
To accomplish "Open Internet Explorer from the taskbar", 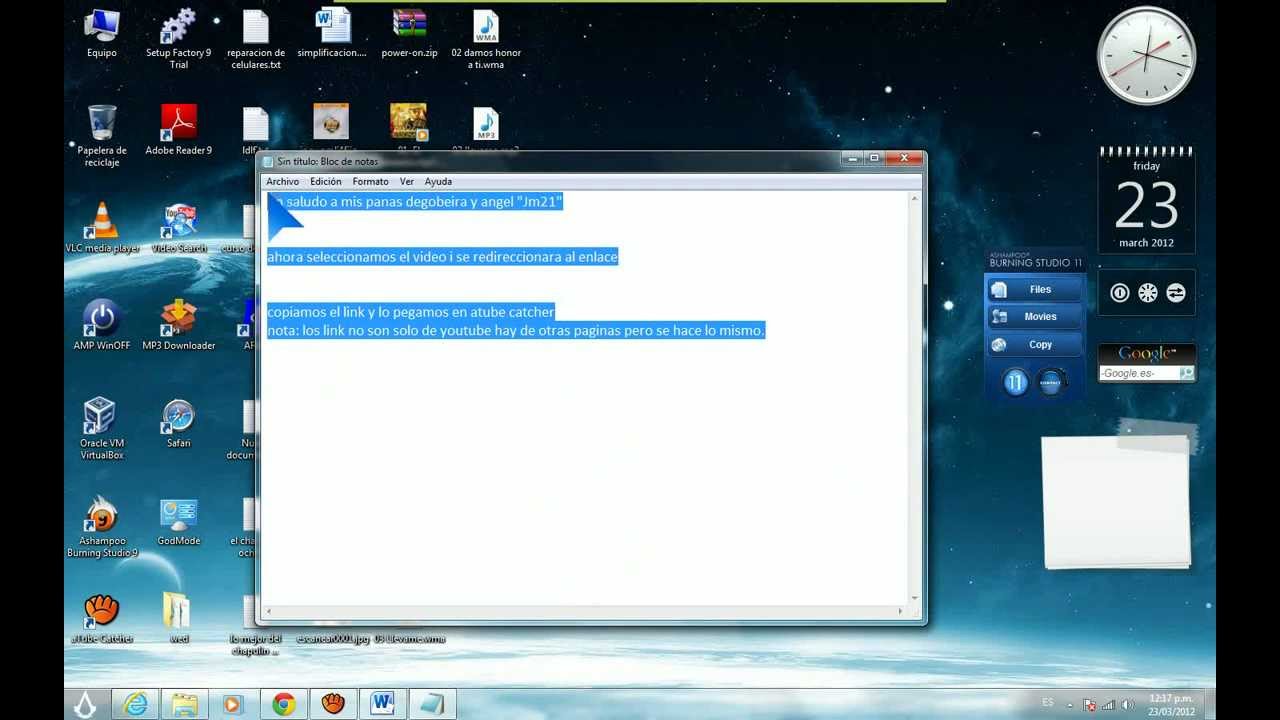I will 135,704.
